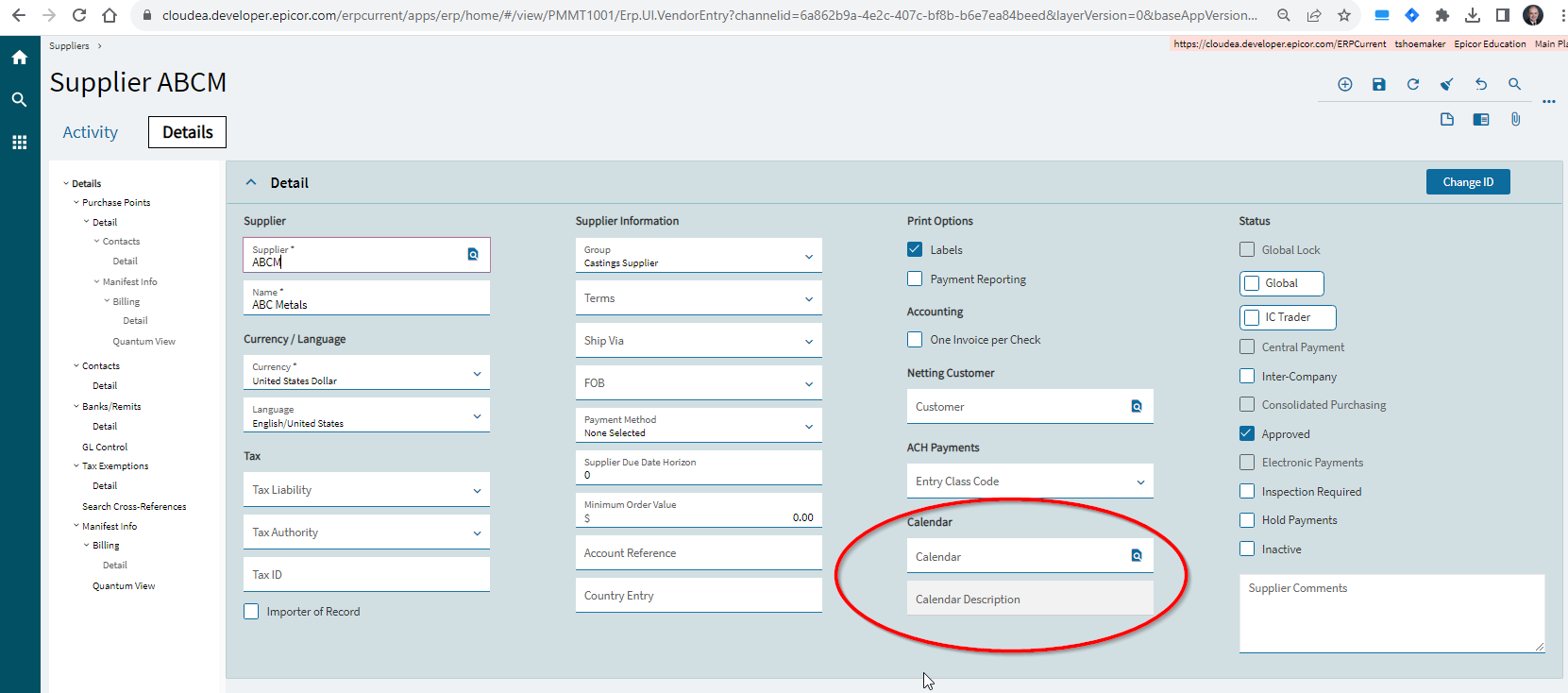The image size is (1568, 693).
Task: Open Banks/Remits in the navigation tree
Action: (111, 406)
